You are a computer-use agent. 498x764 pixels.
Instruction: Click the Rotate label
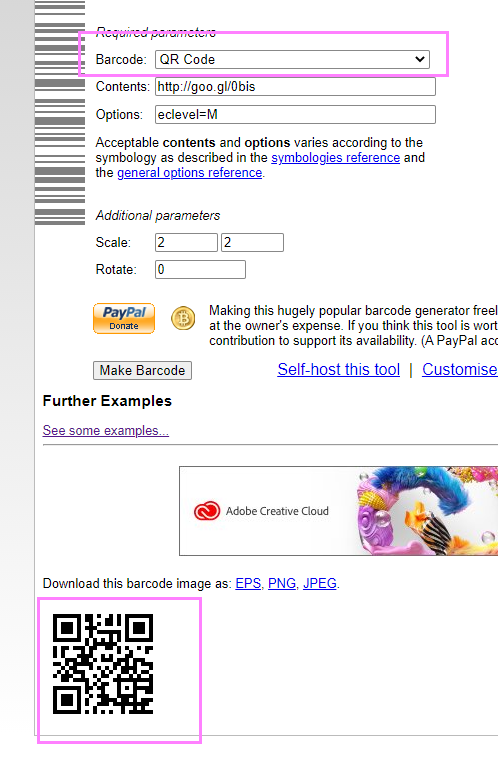pyautogui.click(x=116, y=270)
